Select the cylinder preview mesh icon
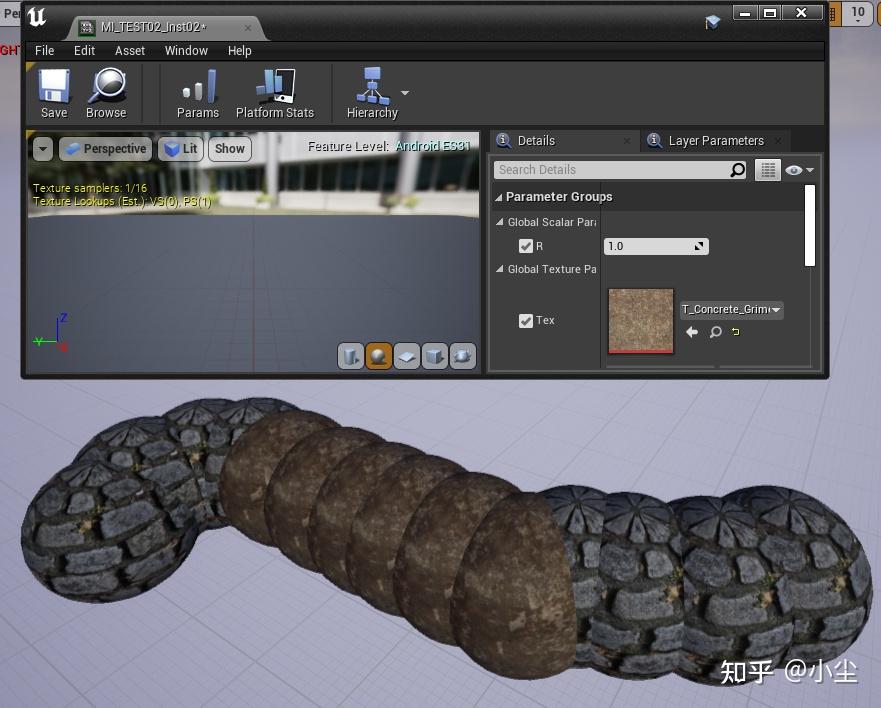The height and width of the screenshot is (708, 881). (350, 356)
